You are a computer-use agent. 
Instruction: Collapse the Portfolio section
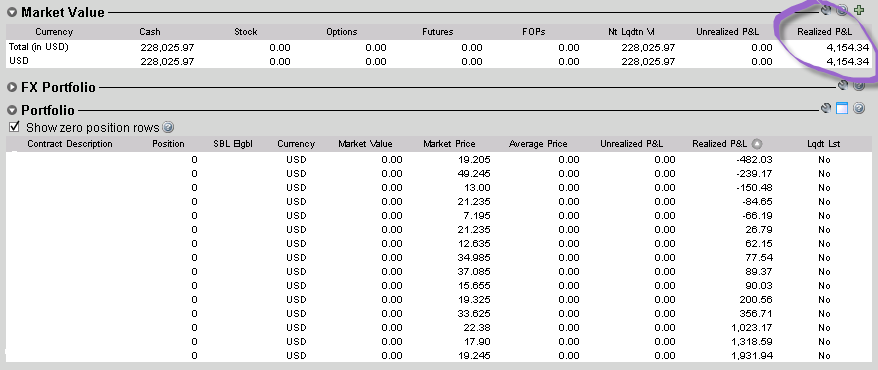coord(12,110)
